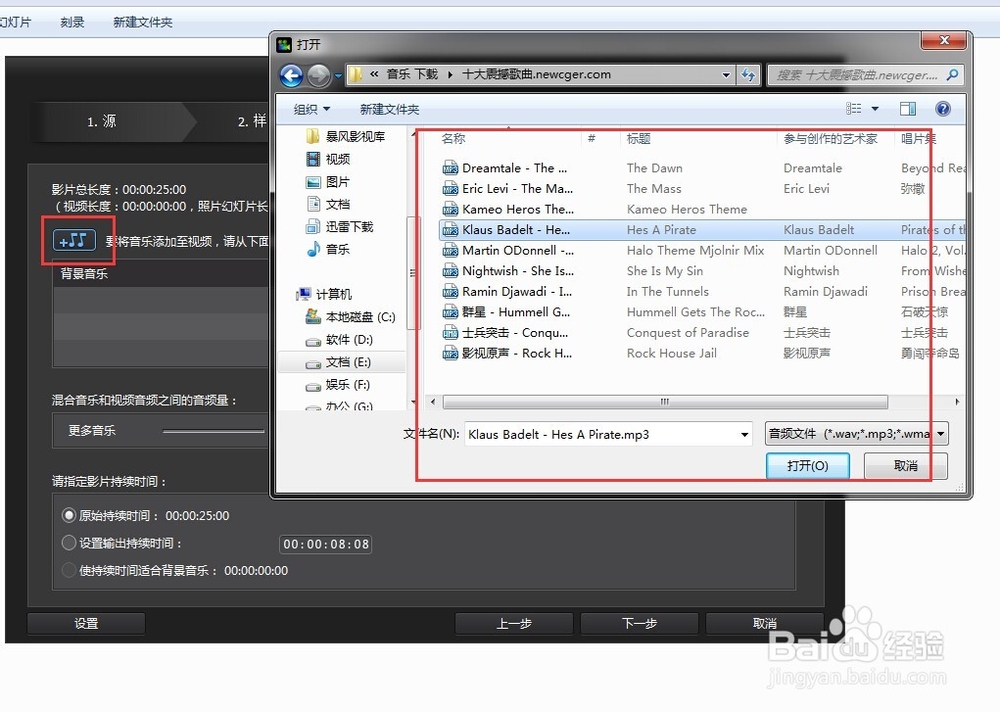The width and height of the screenshot is (1000, 712).
Task: Expand the address bar path dropdown
Action: point(726,75)
